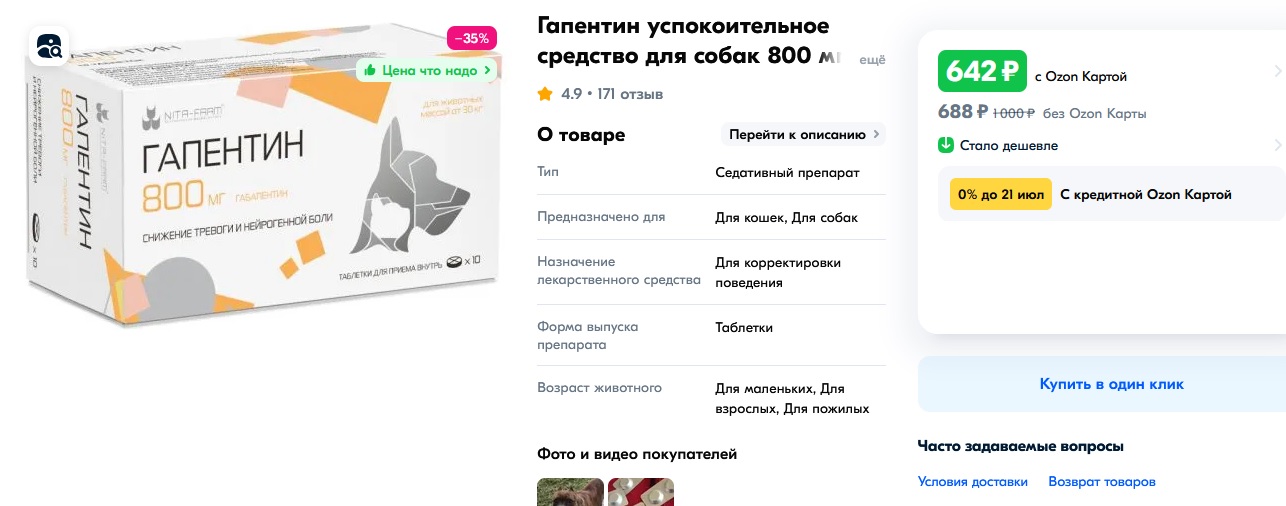Open "Возврат товаров" link

coord(1102,482)
